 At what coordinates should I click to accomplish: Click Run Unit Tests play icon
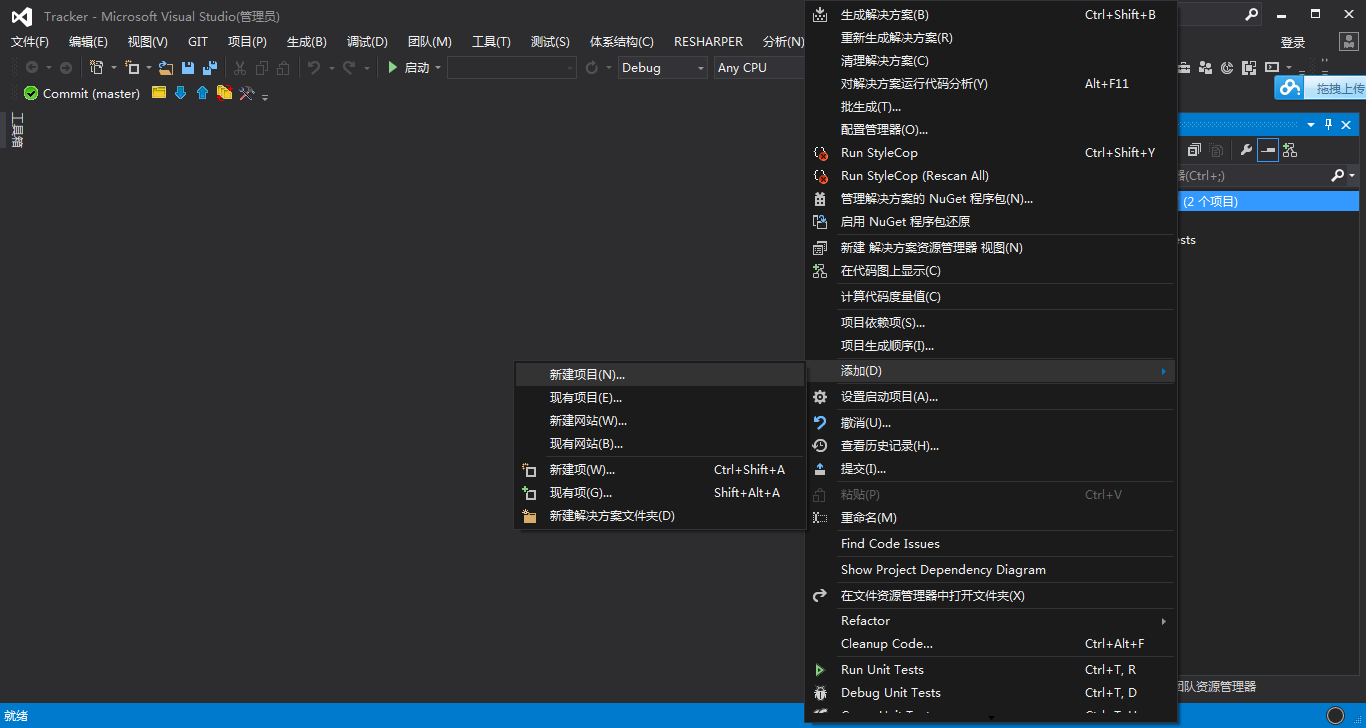(820, 669)
